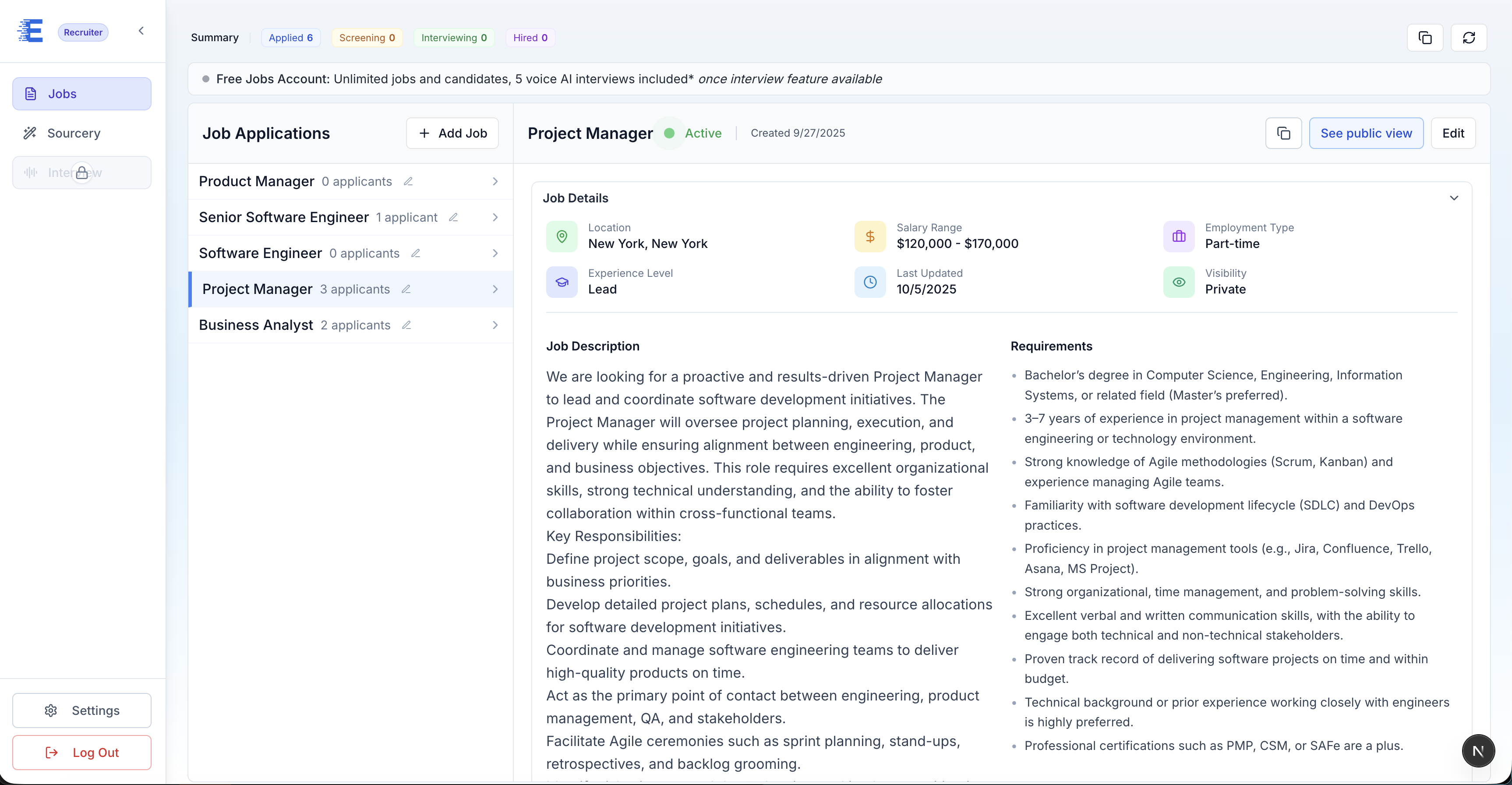Open the Sourcery sidebar menu
This screenshot has height=785, width=1512.
pos(74,133)
